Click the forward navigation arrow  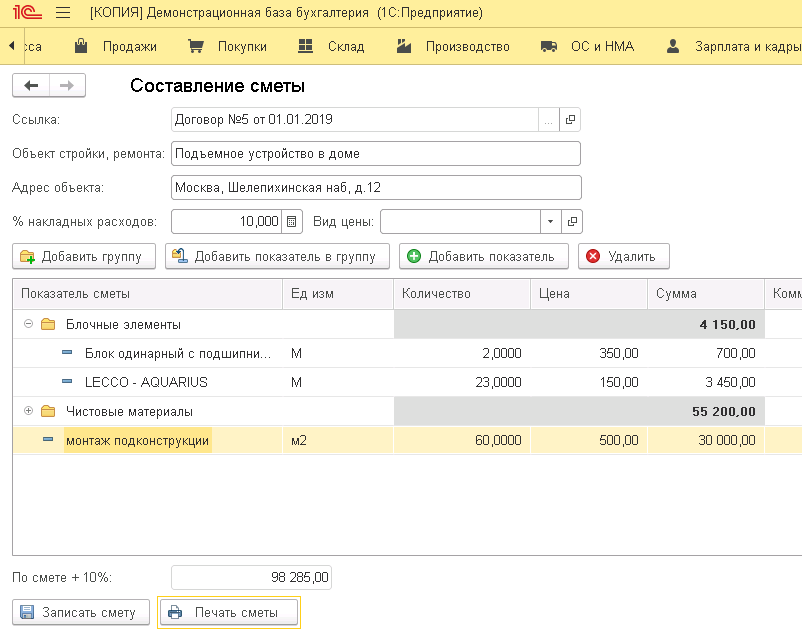point(67,86)
